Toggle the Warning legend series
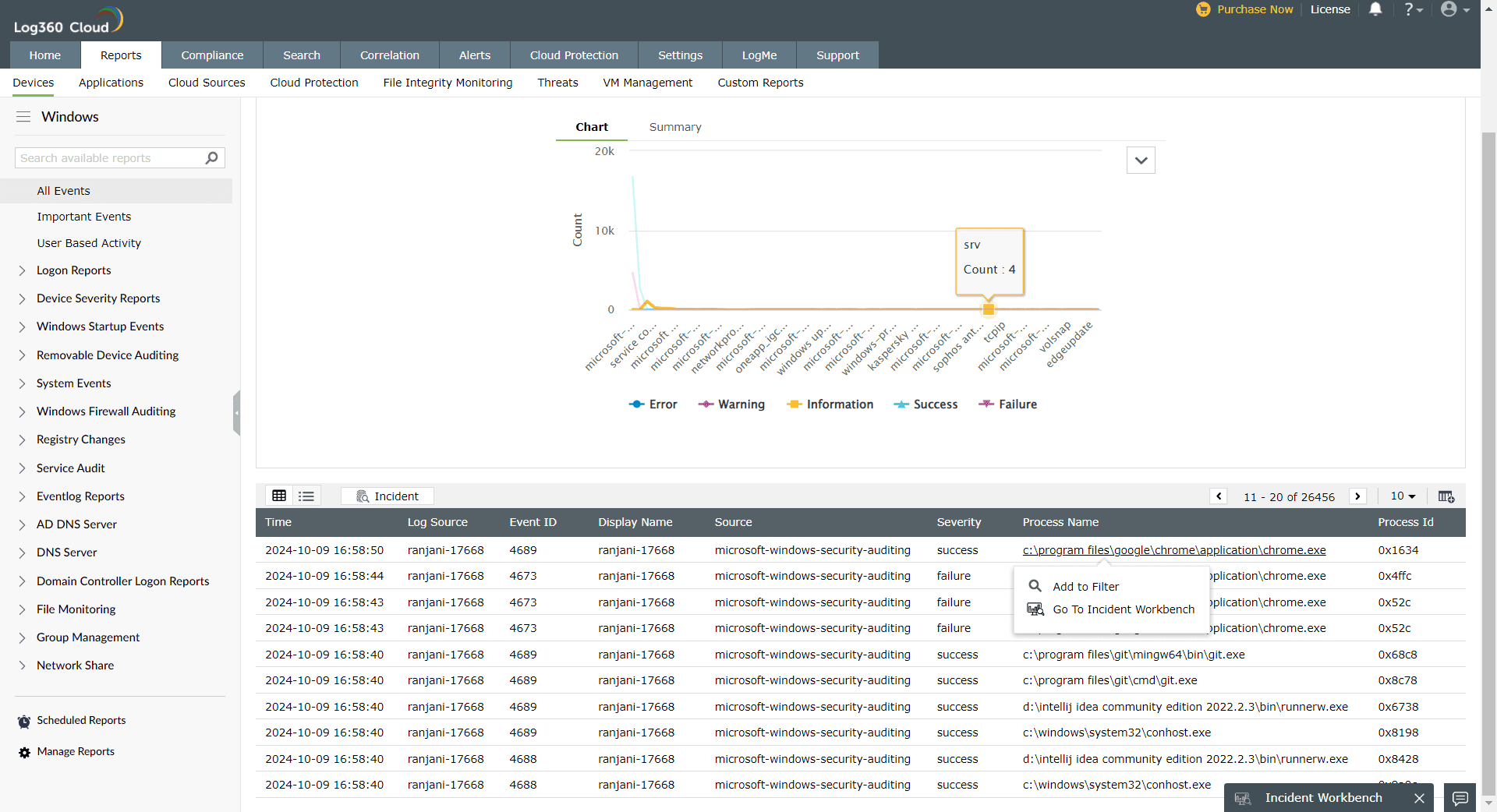This screenshot has height=812, width=1497. pos(732,404)
